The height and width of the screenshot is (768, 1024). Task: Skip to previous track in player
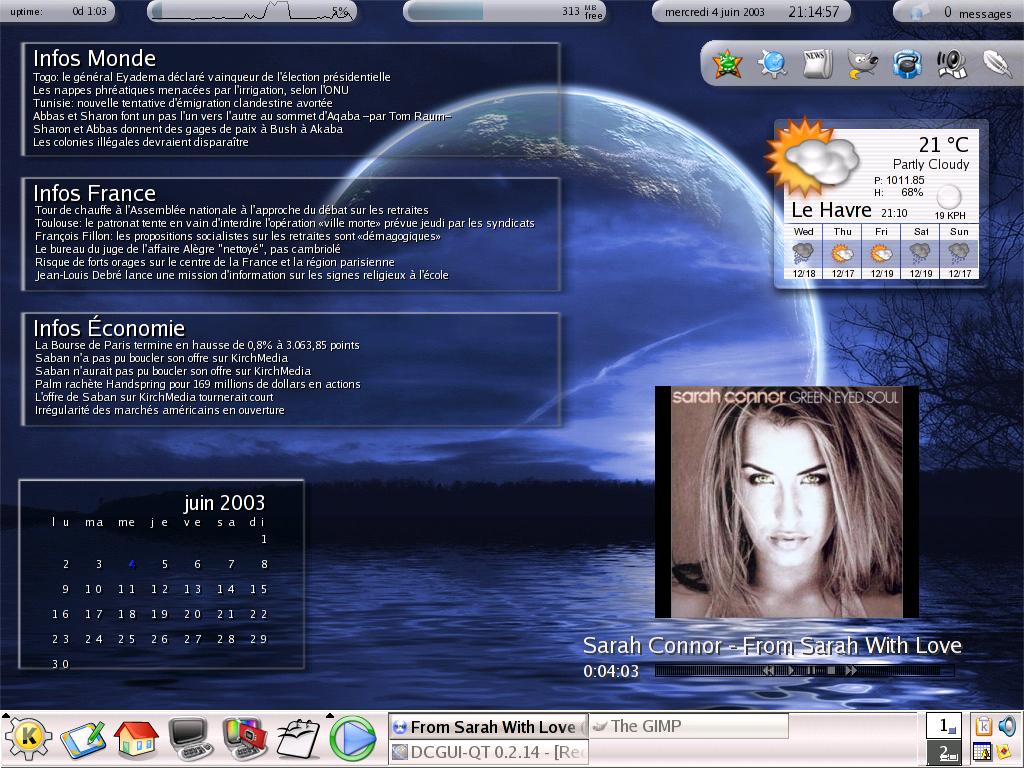pyautogui.click(x=769, y=671)
